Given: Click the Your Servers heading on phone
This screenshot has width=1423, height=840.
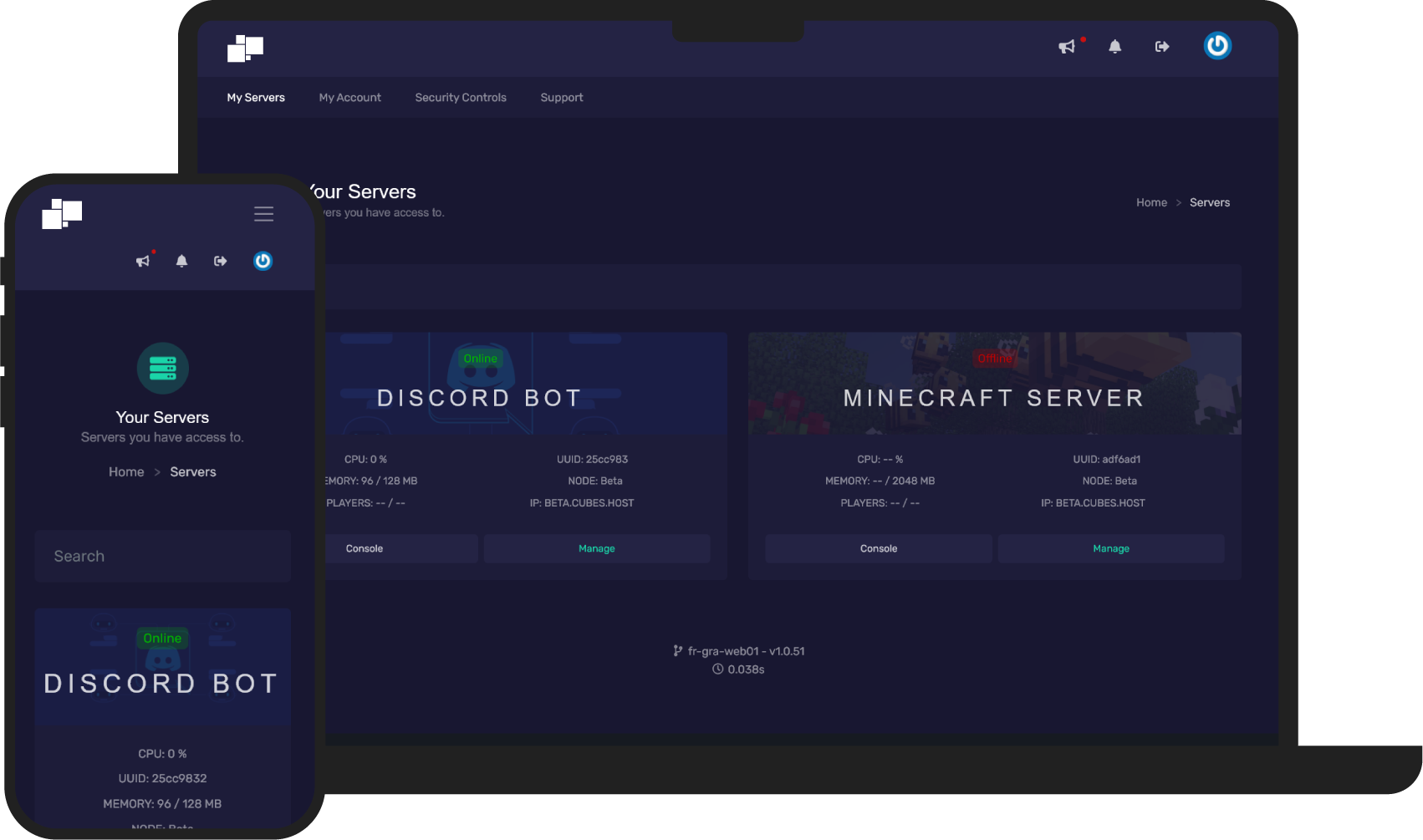Looking at the screenshot, I should pyautogui.click(x=163, y=418).
